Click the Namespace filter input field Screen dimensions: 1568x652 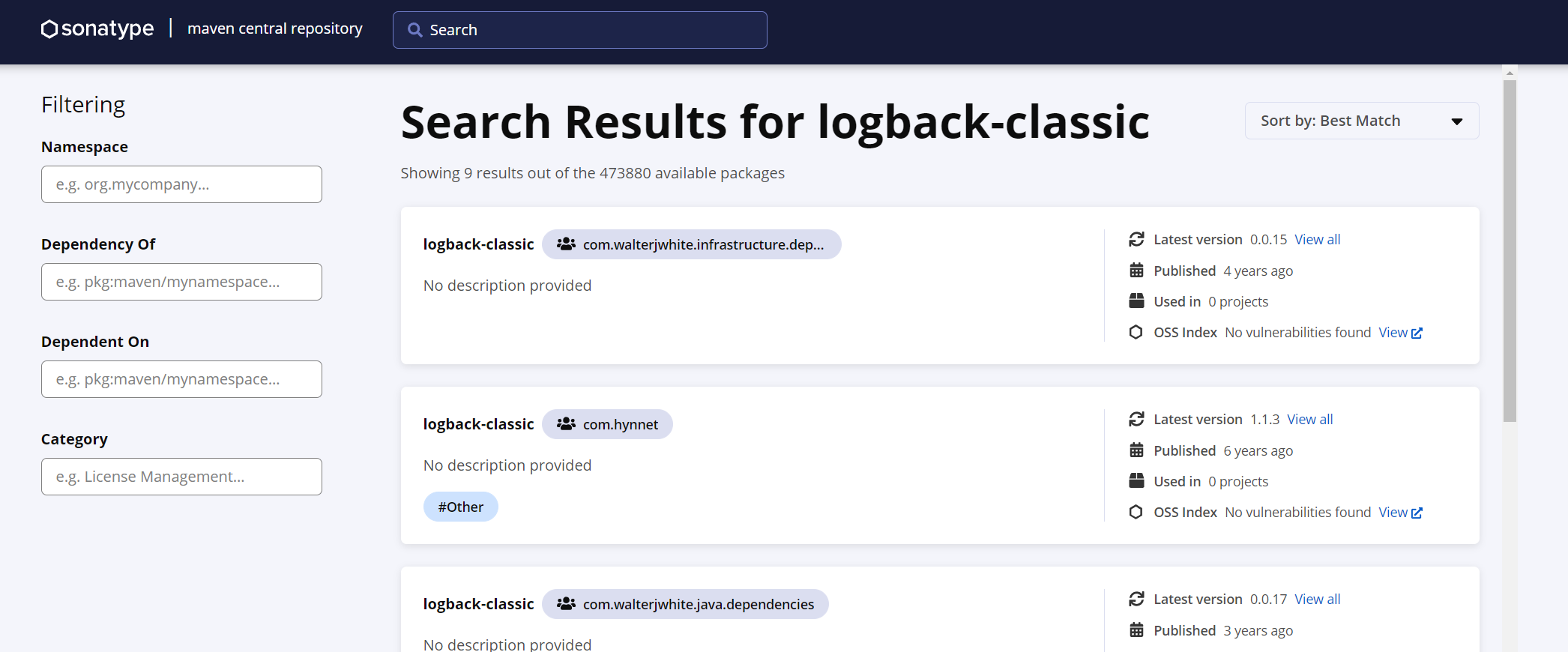tap(181, 184)
